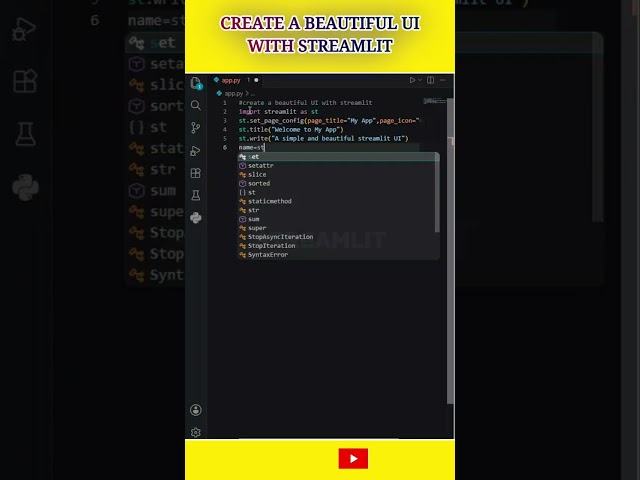
Task: Open Run and Debug icon
Action: (x=196, y=151)
